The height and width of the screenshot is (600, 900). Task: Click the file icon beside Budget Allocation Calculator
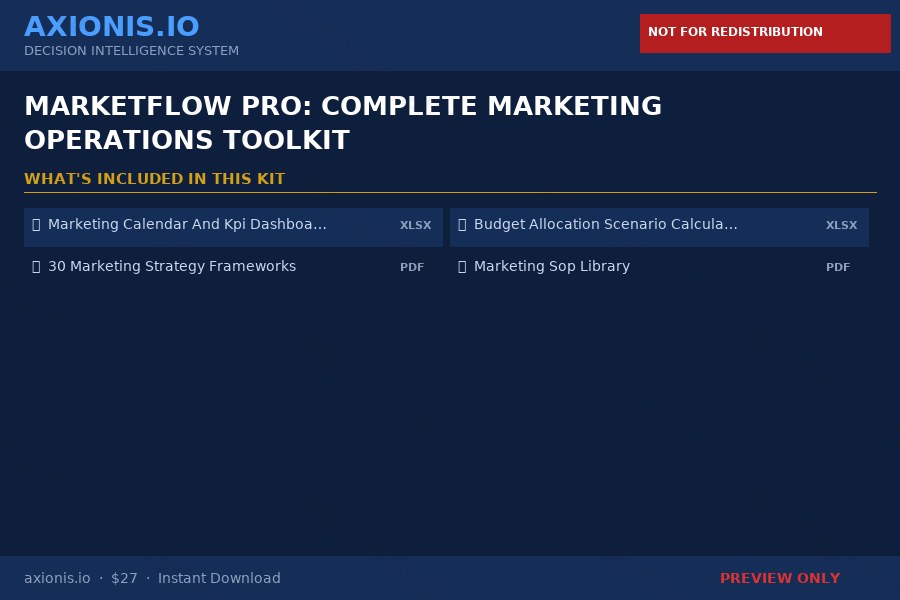pyautogui.click(x=463, y=224)
